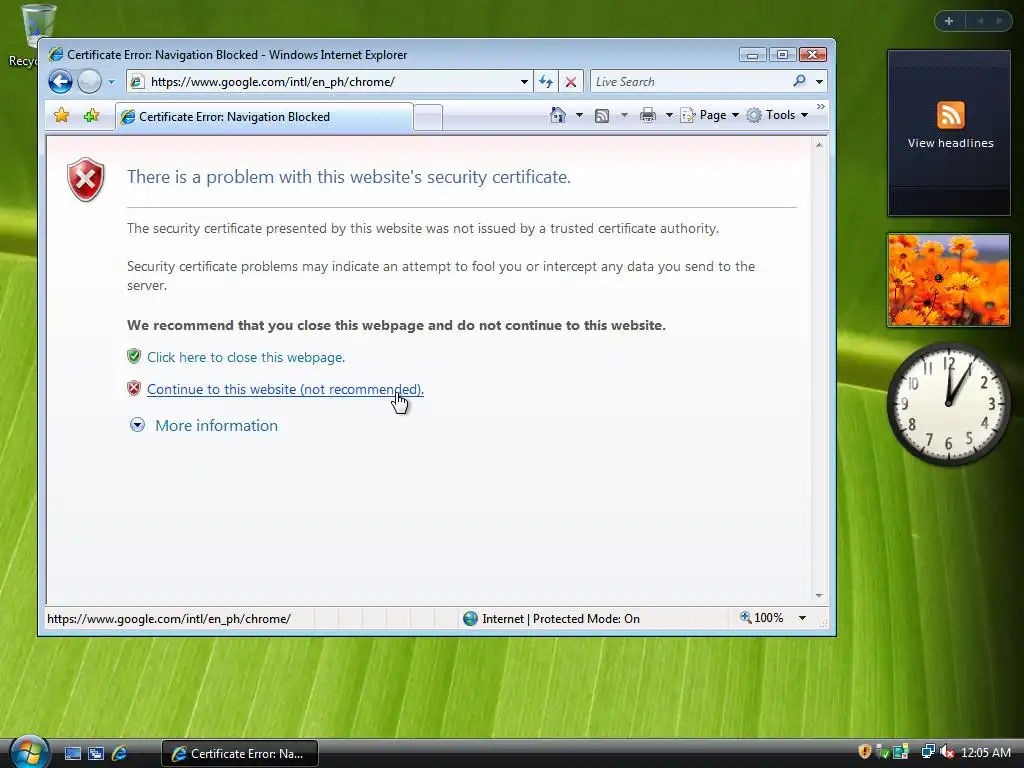Open the Tools menu
1024x768 pixels.
pyautogui.click(x=778, y=115)
